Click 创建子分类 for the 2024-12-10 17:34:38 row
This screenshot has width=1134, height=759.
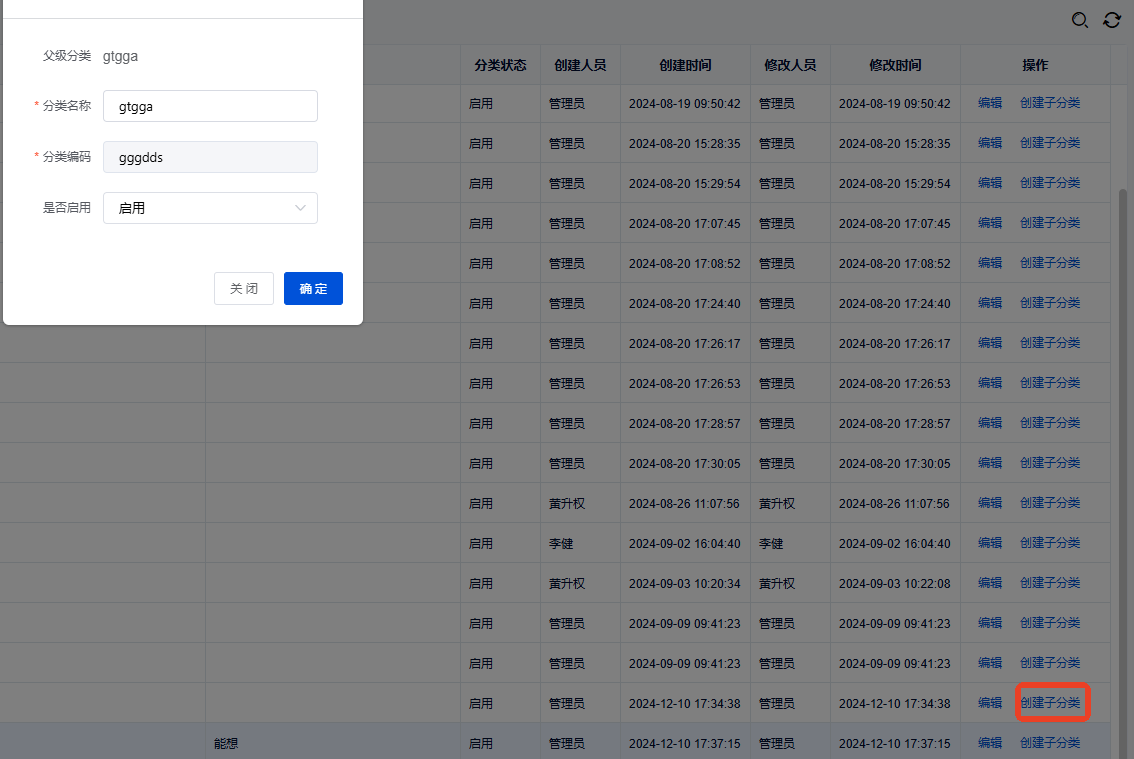pos(1050,703)
